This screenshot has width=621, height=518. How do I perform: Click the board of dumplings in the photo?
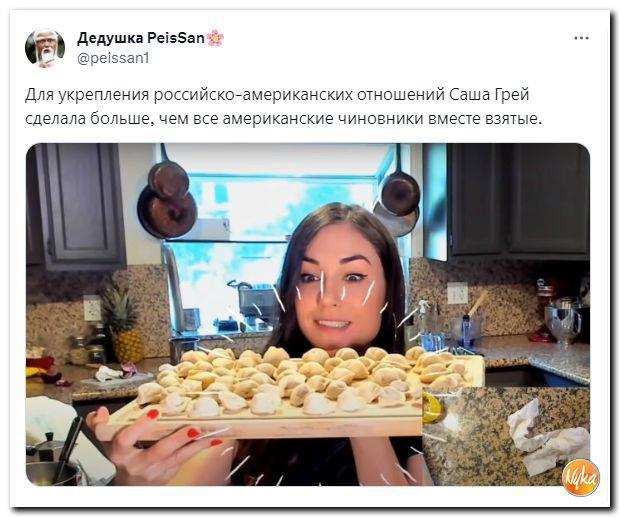click(x=293, y=392)
